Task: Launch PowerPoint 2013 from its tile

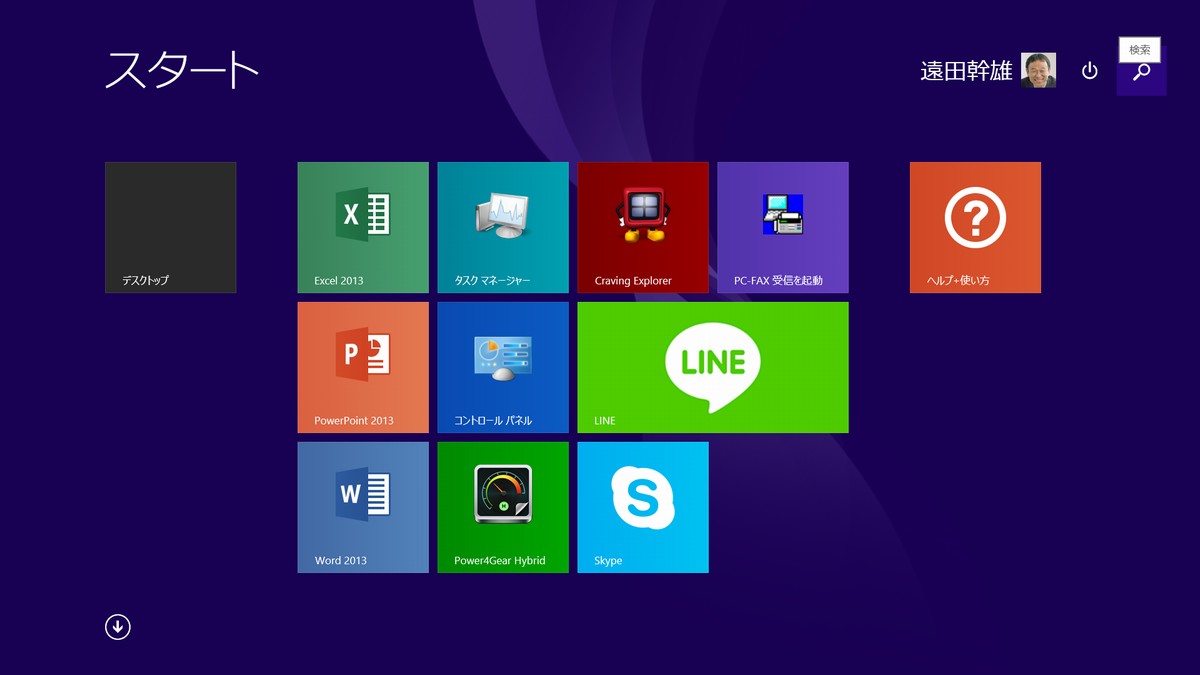Action: pyautogui.click(x=362, y=367)
